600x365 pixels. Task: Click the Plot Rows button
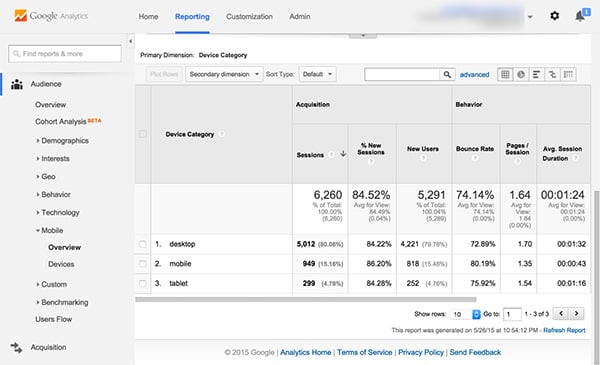click(164, 74)
